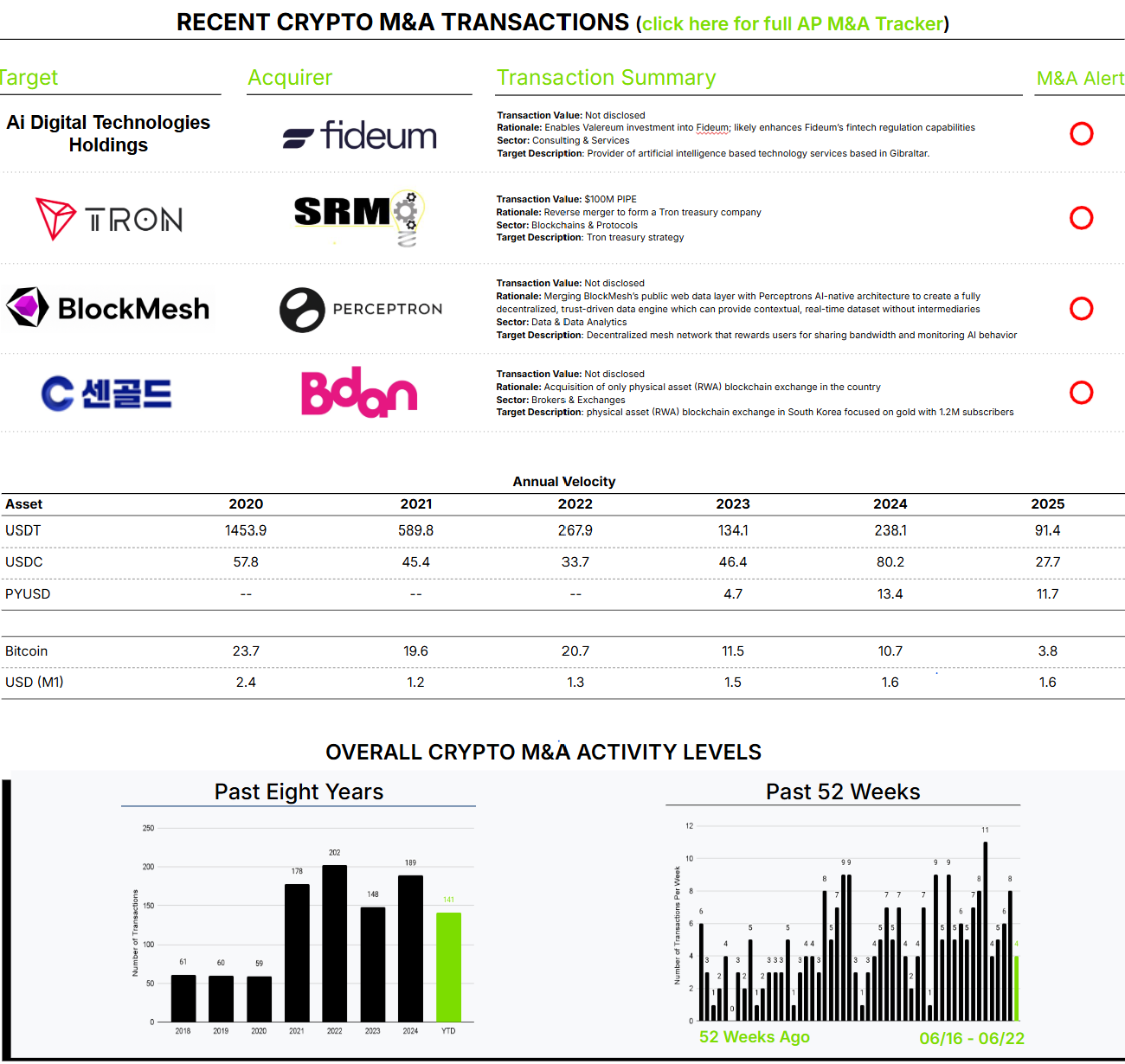This screenshot has width=1125, height=1064.
Task: Click the tallest weekly bar labeled 11
Action: [x=985, y=932]
